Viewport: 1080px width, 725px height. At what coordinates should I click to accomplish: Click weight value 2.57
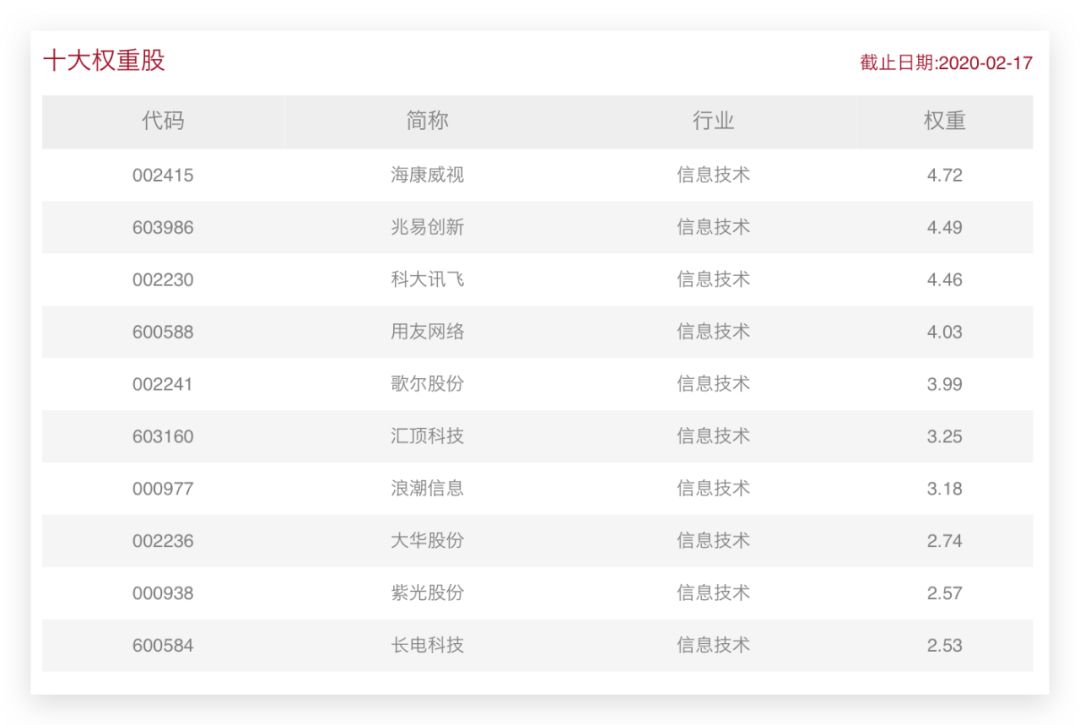944,593
